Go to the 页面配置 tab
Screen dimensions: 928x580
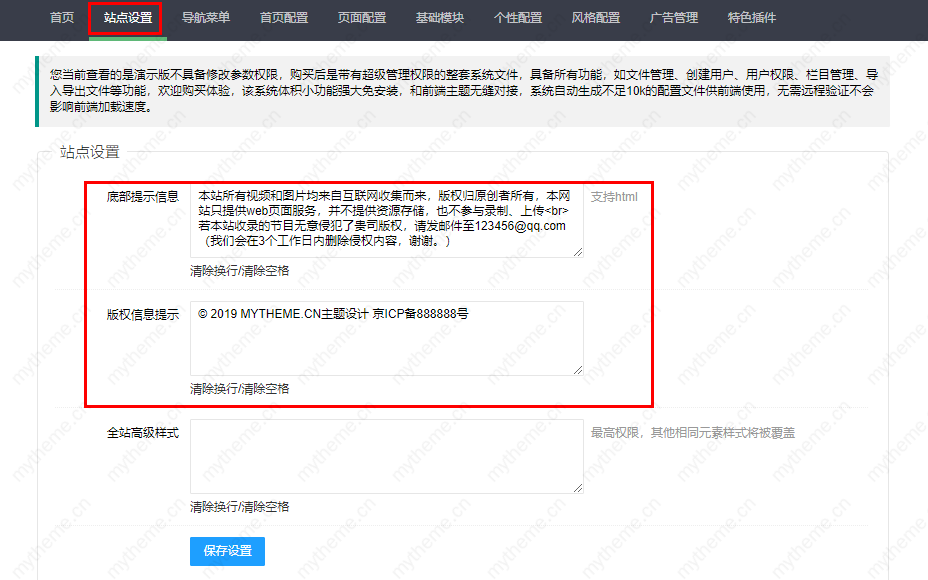pos(362,18)
